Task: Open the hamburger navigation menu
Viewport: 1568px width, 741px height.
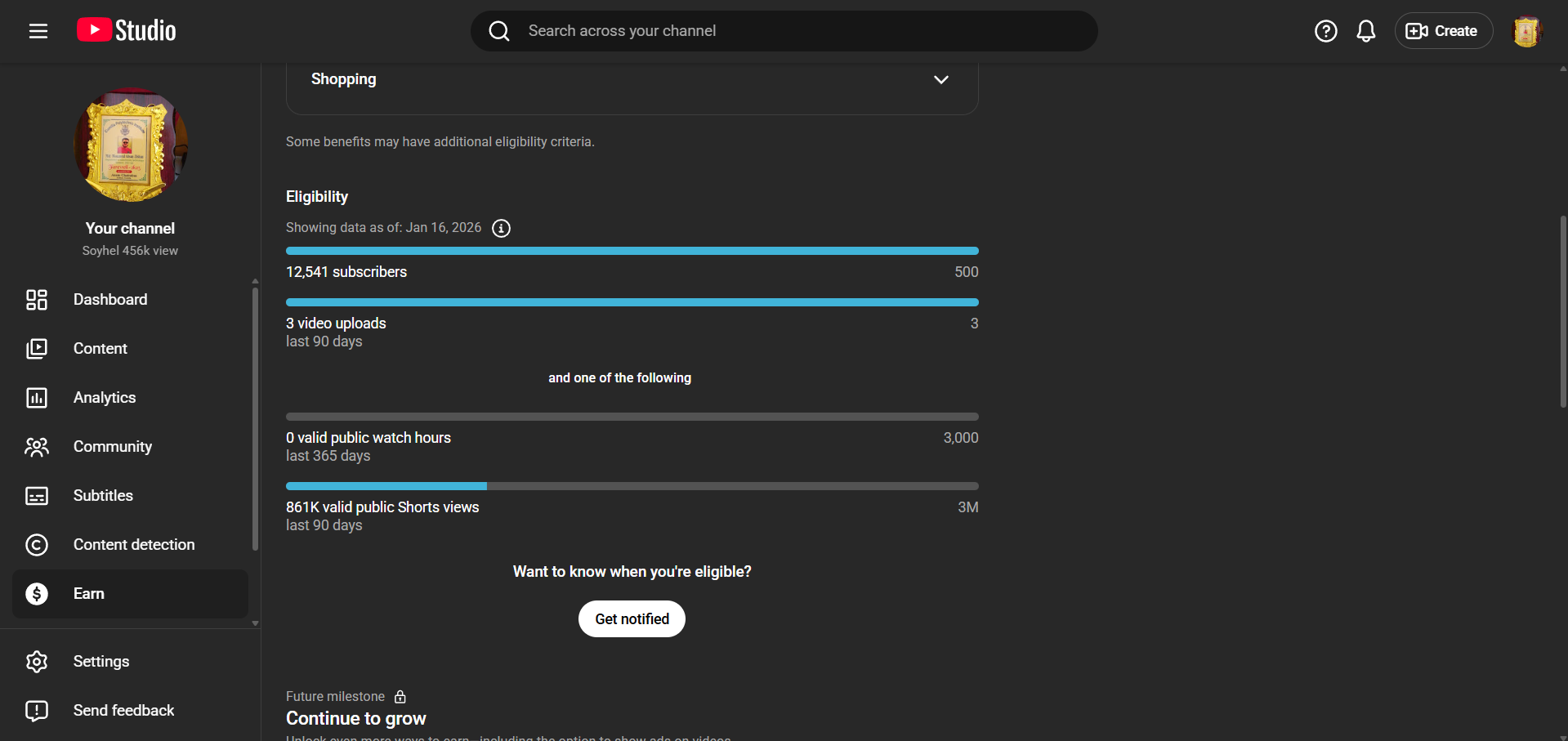Action: point(38,31)
